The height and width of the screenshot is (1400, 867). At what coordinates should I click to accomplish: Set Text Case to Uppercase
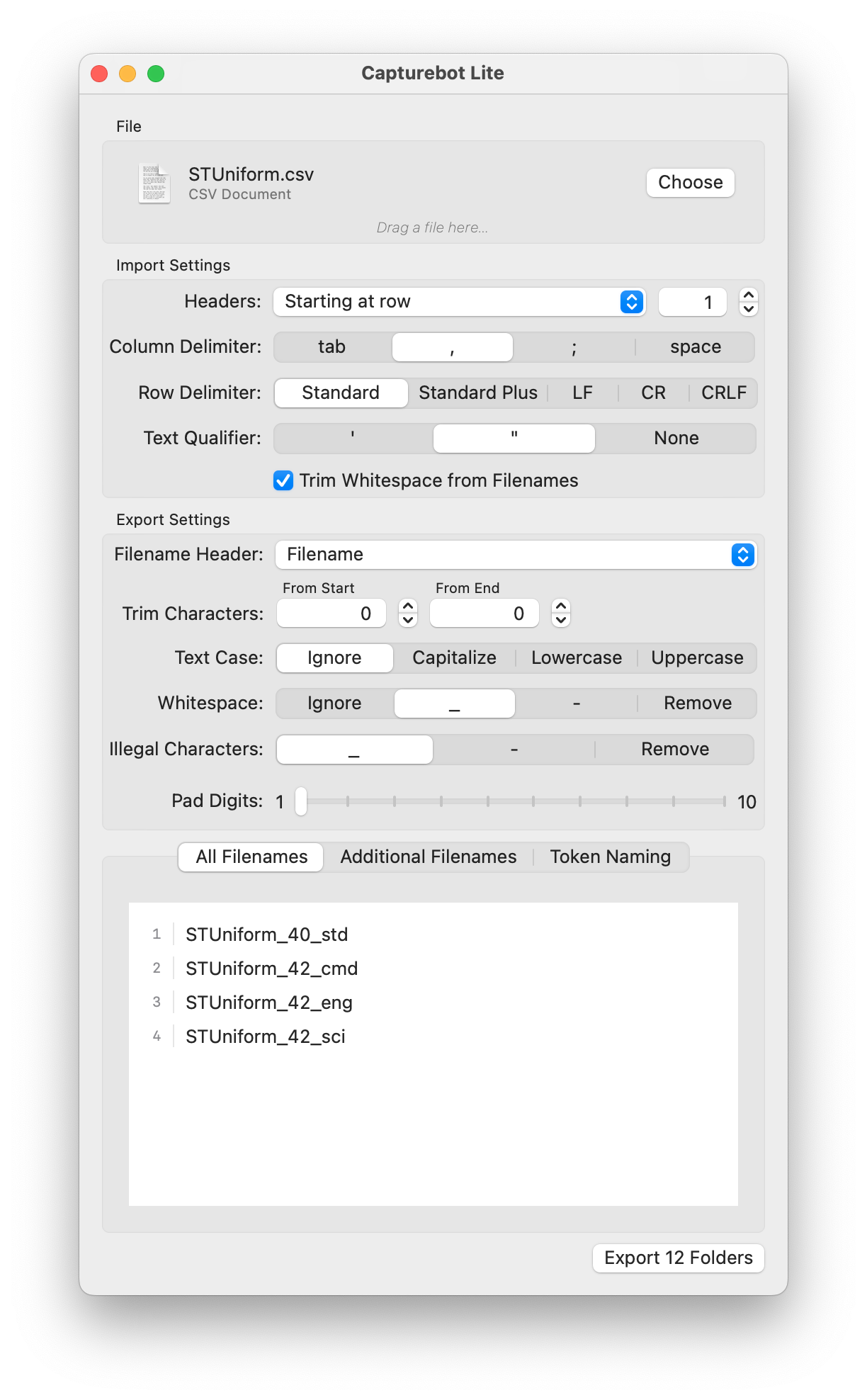click(x=696, y=658)
